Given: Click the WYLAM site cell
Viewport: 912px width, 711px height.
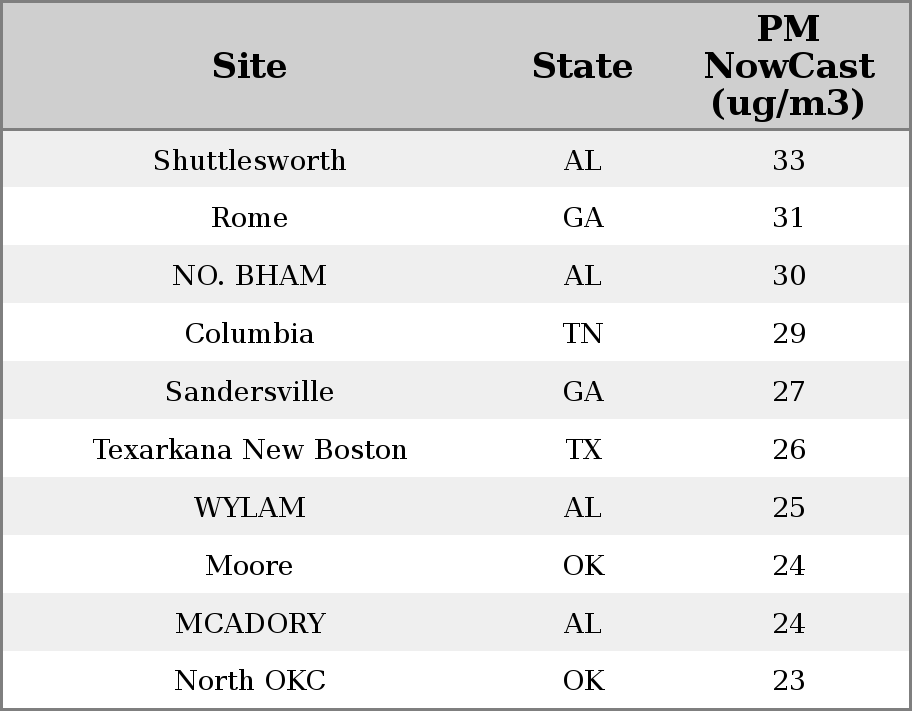Looking at the screenshot, I should (x=249, y=508).
